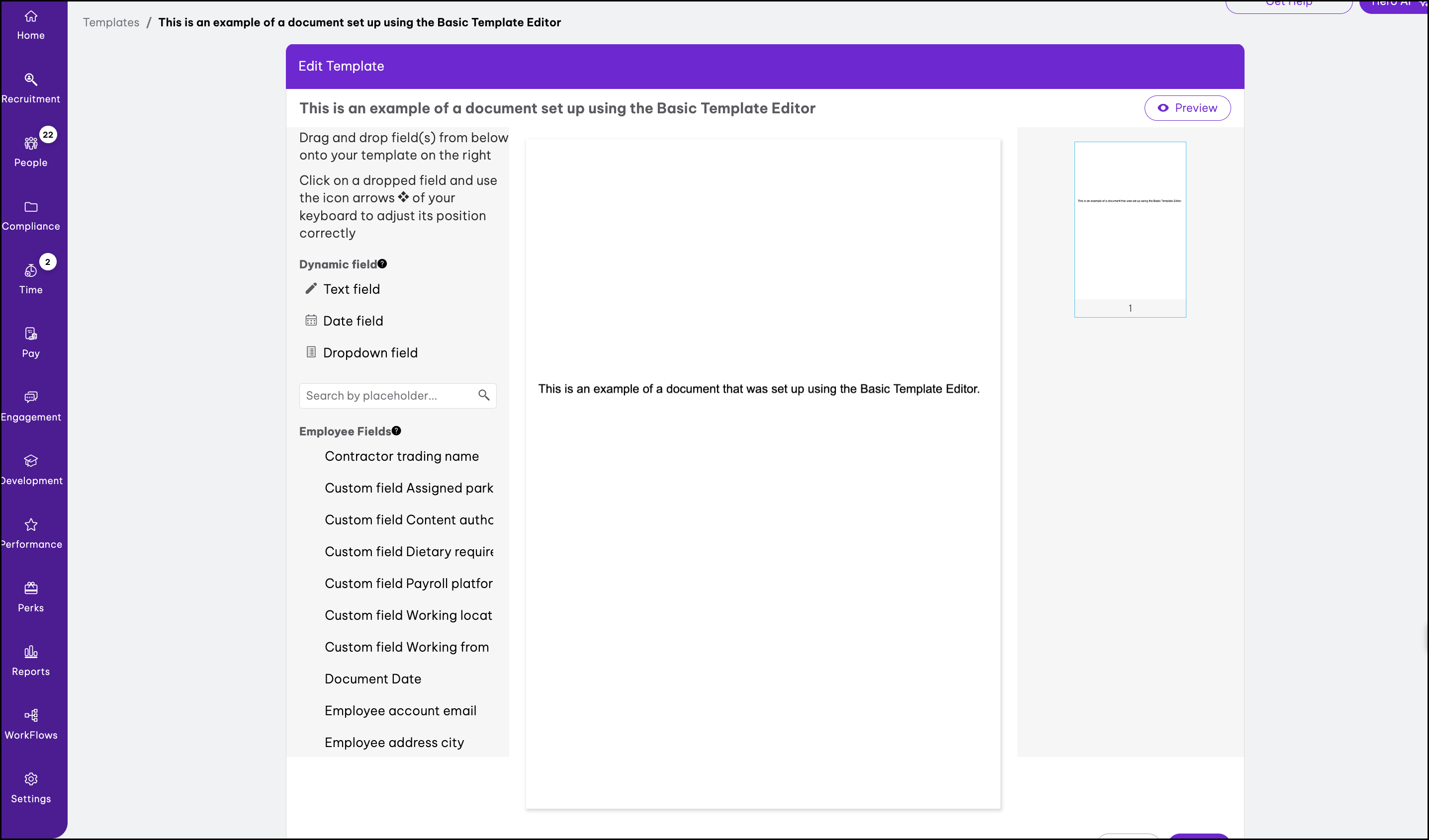1429x840 pixels.
Task: Open the WorkFlows sidebar icon
Action: (x=31, y=715)
